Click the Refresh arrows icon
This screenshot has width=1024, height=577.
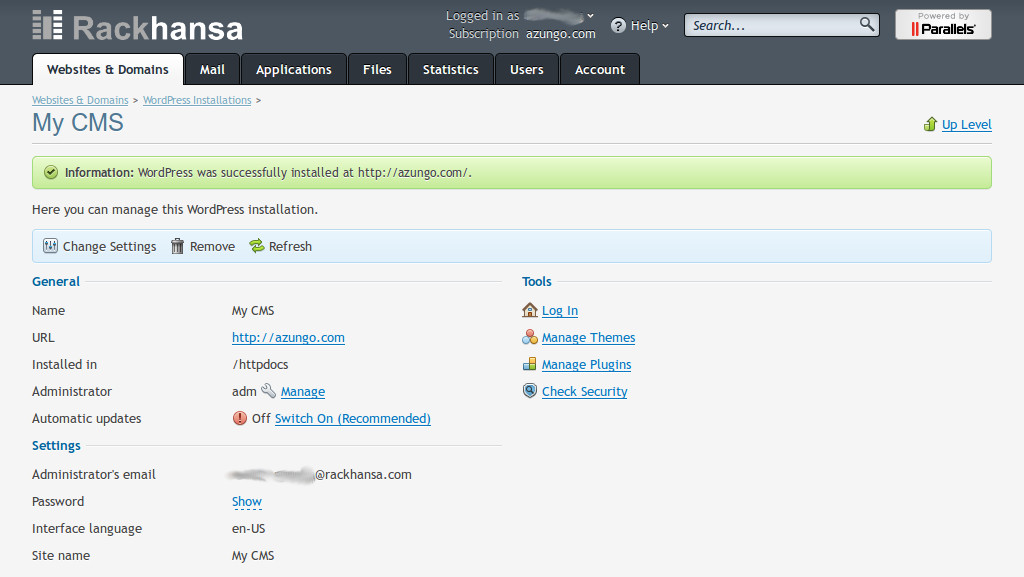pos(257,246)
